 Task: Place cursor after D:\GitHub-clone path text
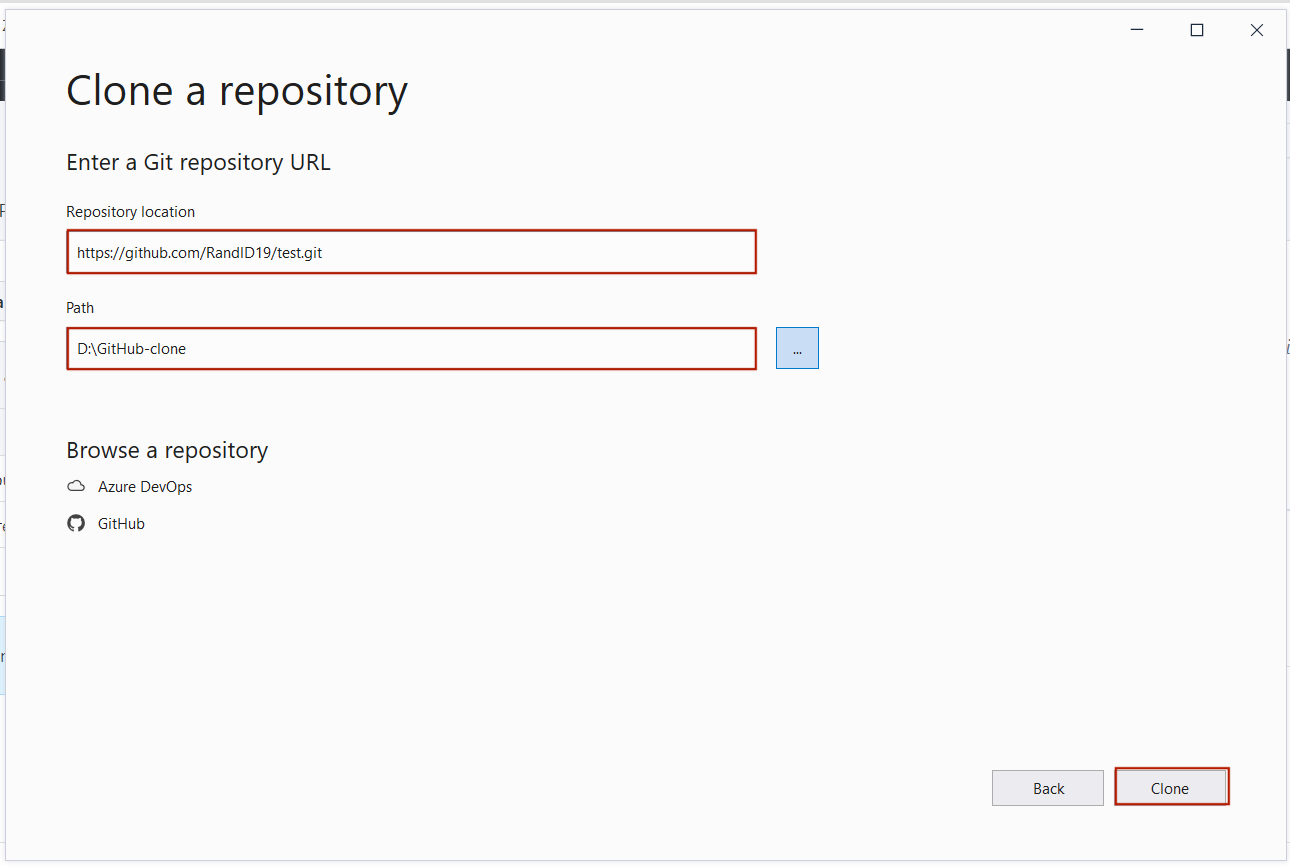pyautogui.click(x=188, y=349)
